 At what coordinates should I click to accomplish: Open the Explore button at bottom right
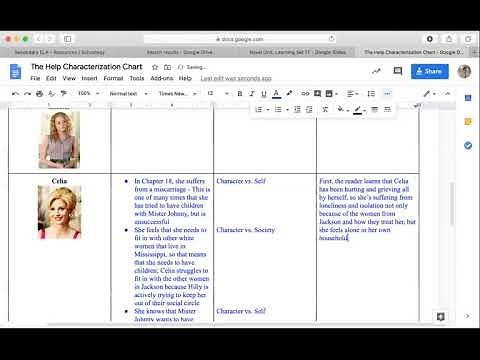pyautogui.click(x=440, y=316)
